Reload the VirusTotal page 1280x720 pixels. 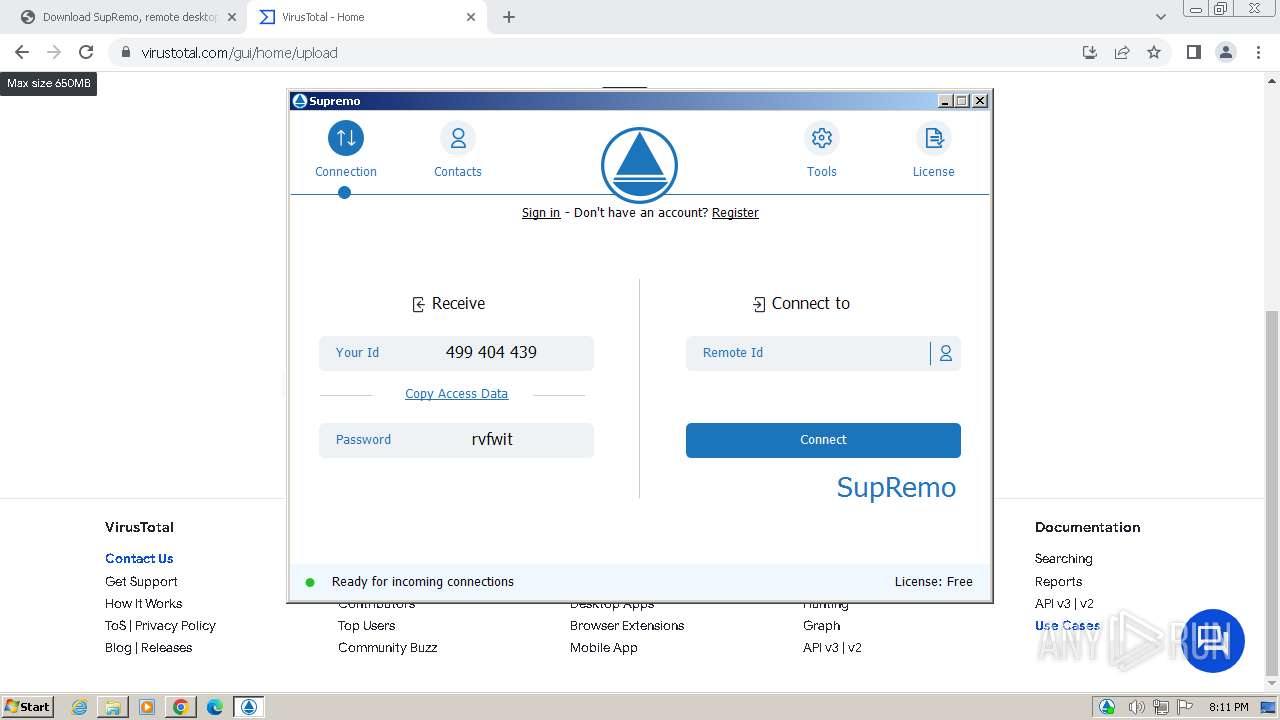pos(86,52)
